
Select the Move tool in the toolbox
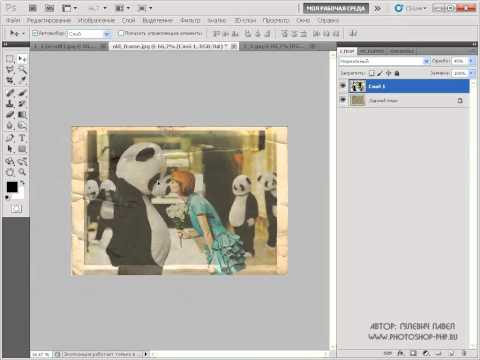(22, 59)
